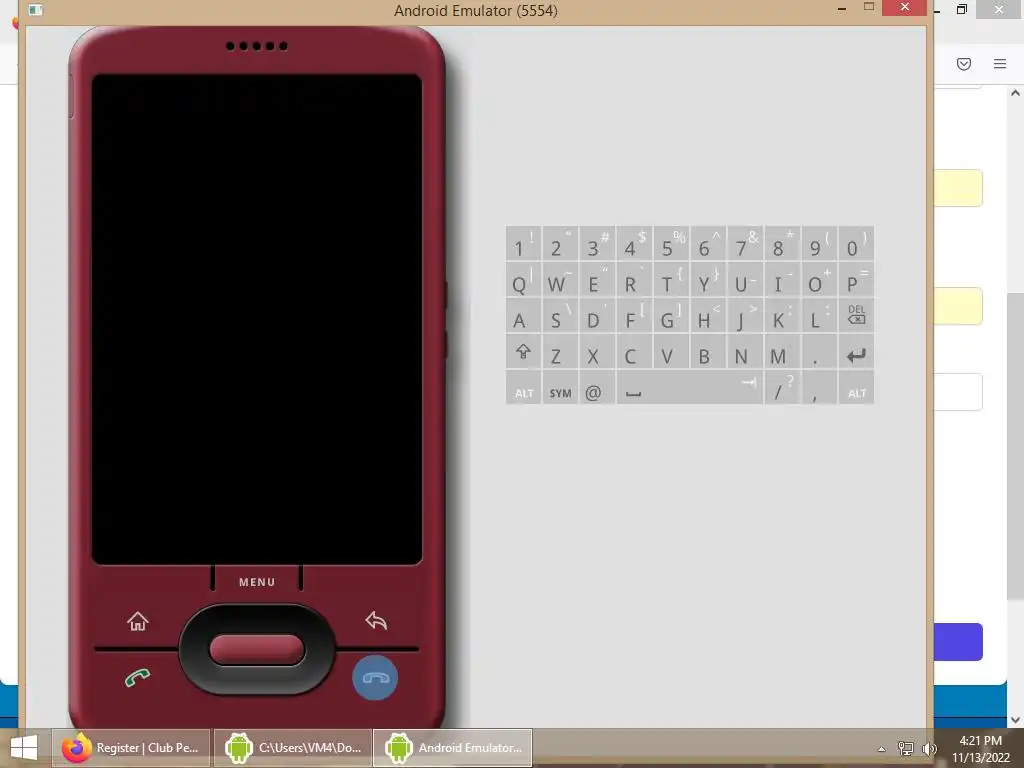Click the slash question mark key

782,388
